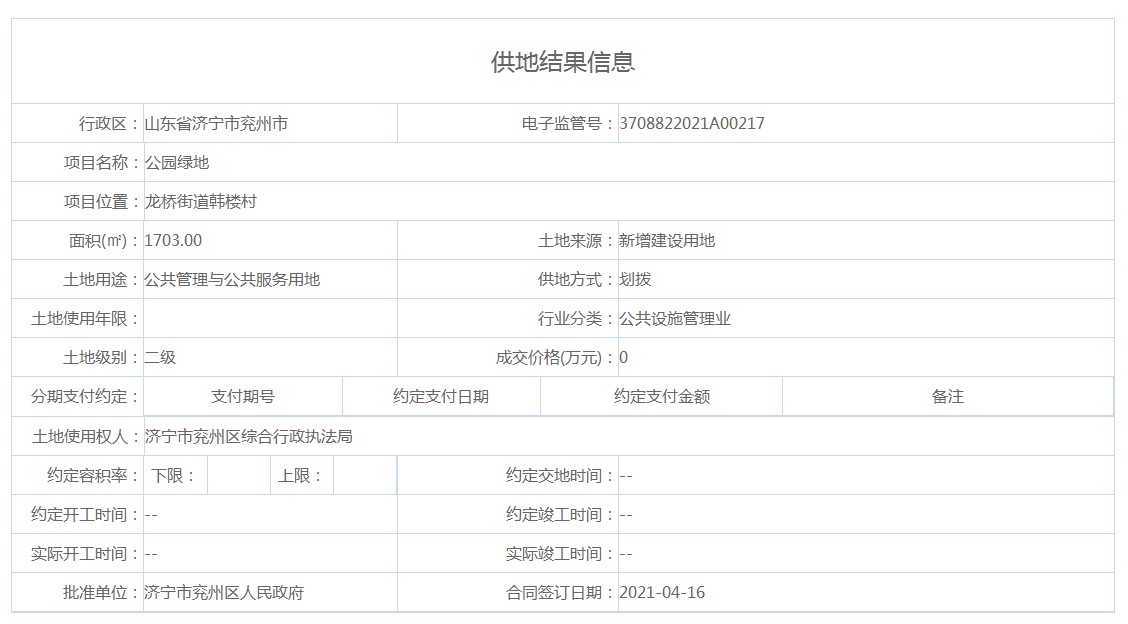This screenshot has width=1128, height=624.
Task: Click the 约定支付金额 column header
Action: tap(661, 397)
